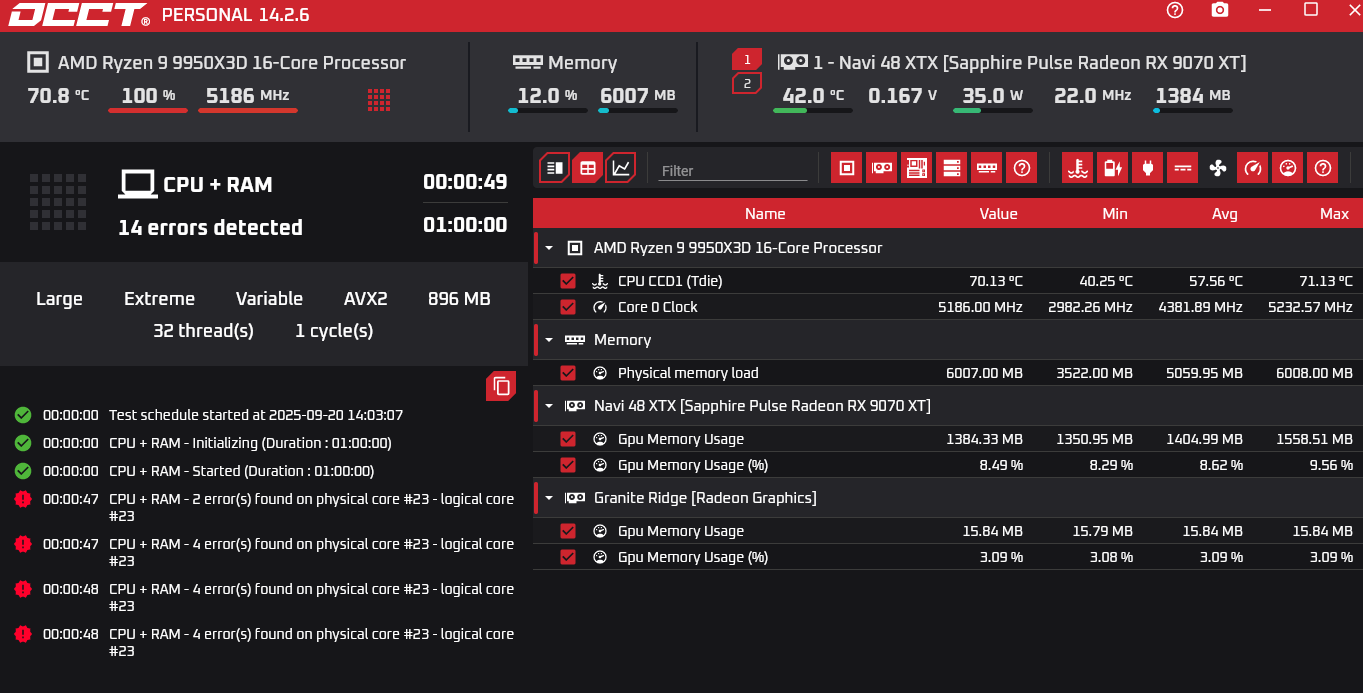Sort by the Max column header
1363x693 pixels.
[1334, 213]
